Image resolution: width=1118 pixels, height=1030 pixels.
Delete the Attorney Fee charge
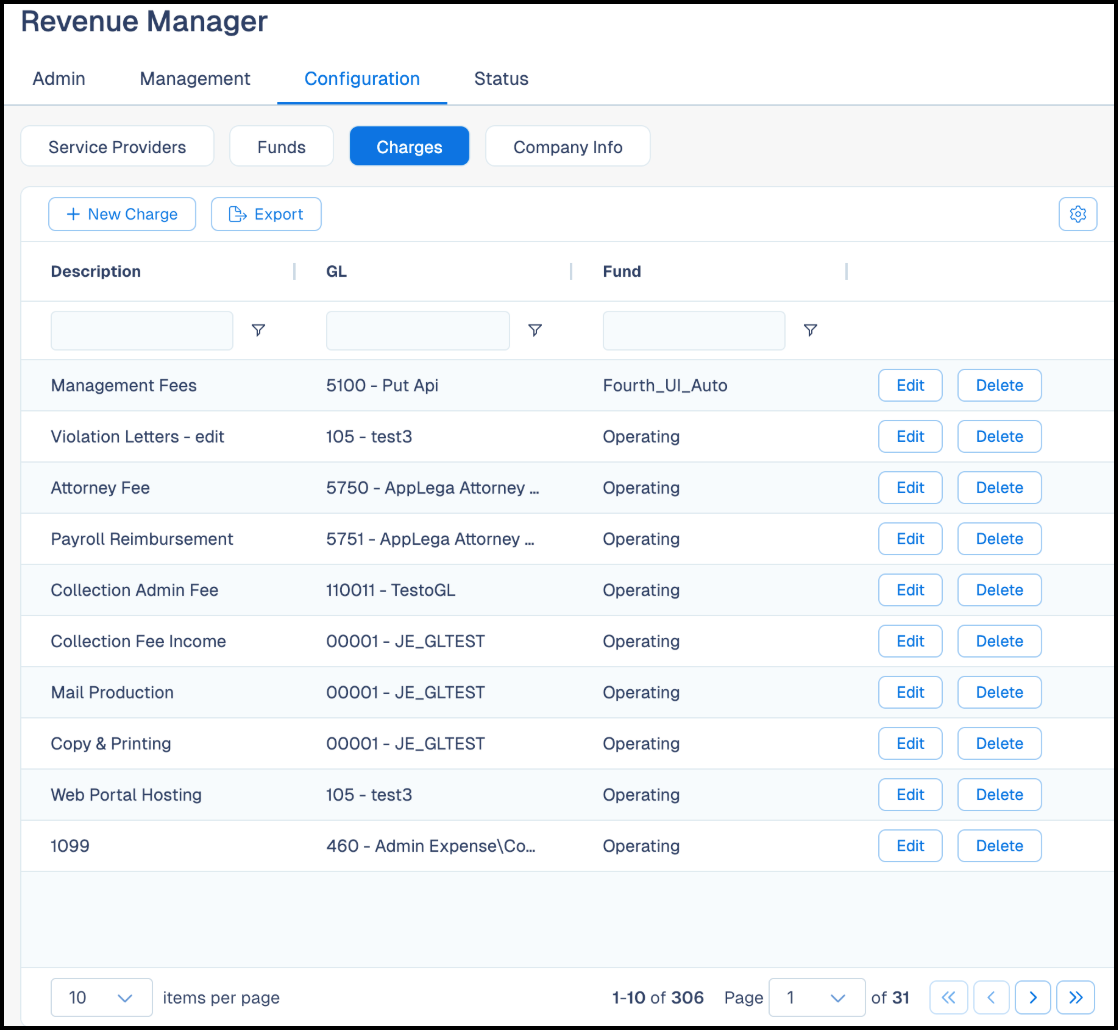coord(999,488)
